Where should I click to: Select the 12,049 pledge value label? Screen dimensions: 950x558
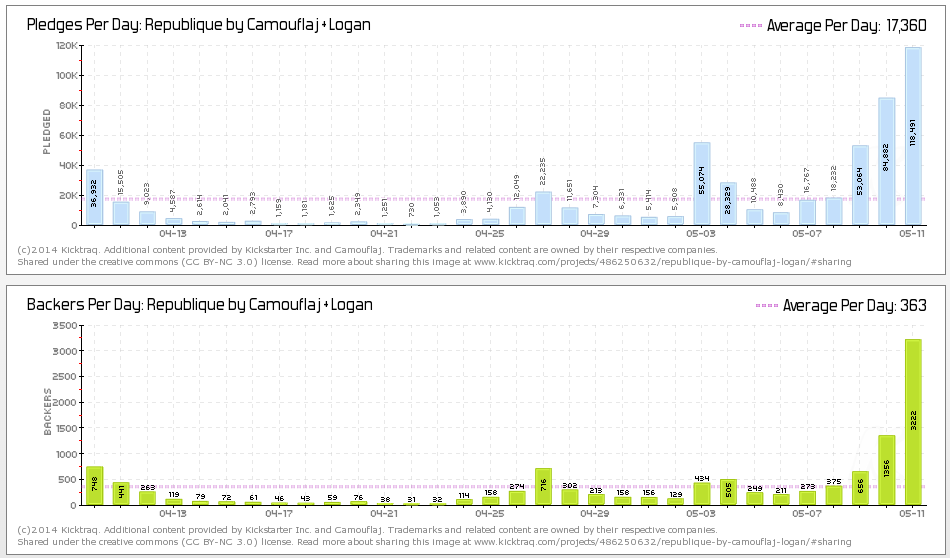click(517, 190)
